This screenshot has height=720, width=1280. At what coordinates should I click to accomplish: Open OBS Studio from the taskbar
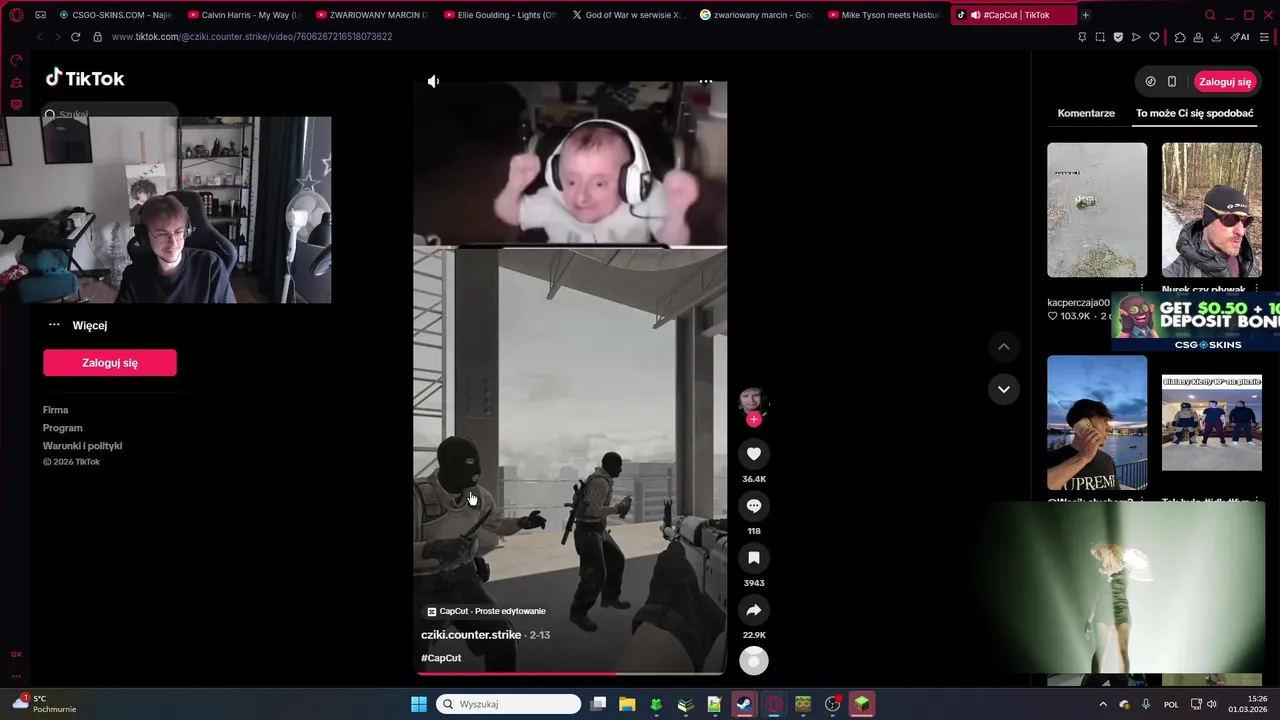tap(833, 704)
